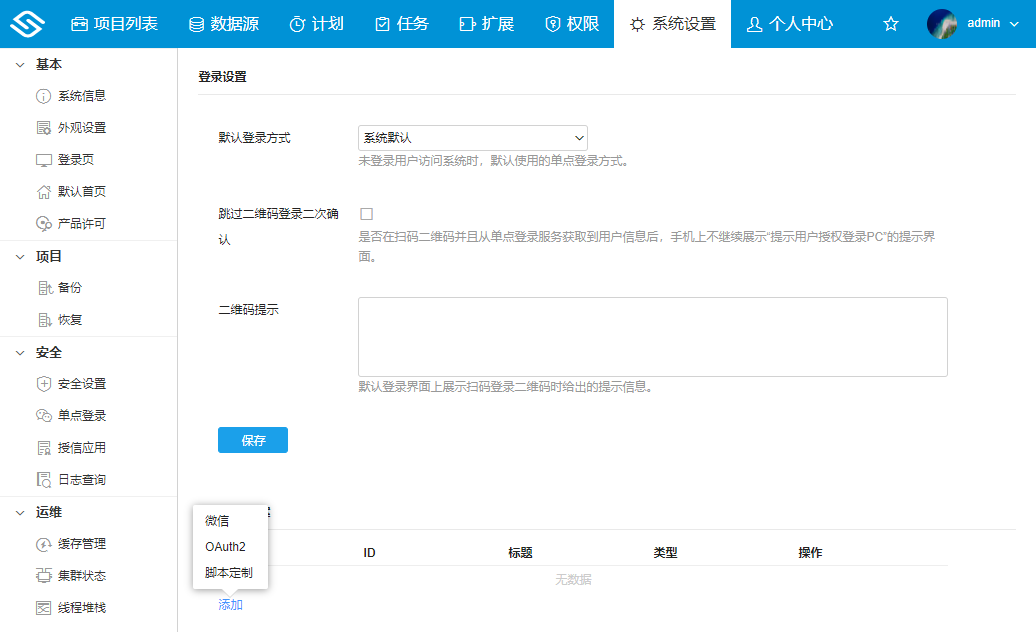Image resolution: width=1036 pixels, height=632 pixels.
Task: Click the 保存 save button
Action: (252, 439)
